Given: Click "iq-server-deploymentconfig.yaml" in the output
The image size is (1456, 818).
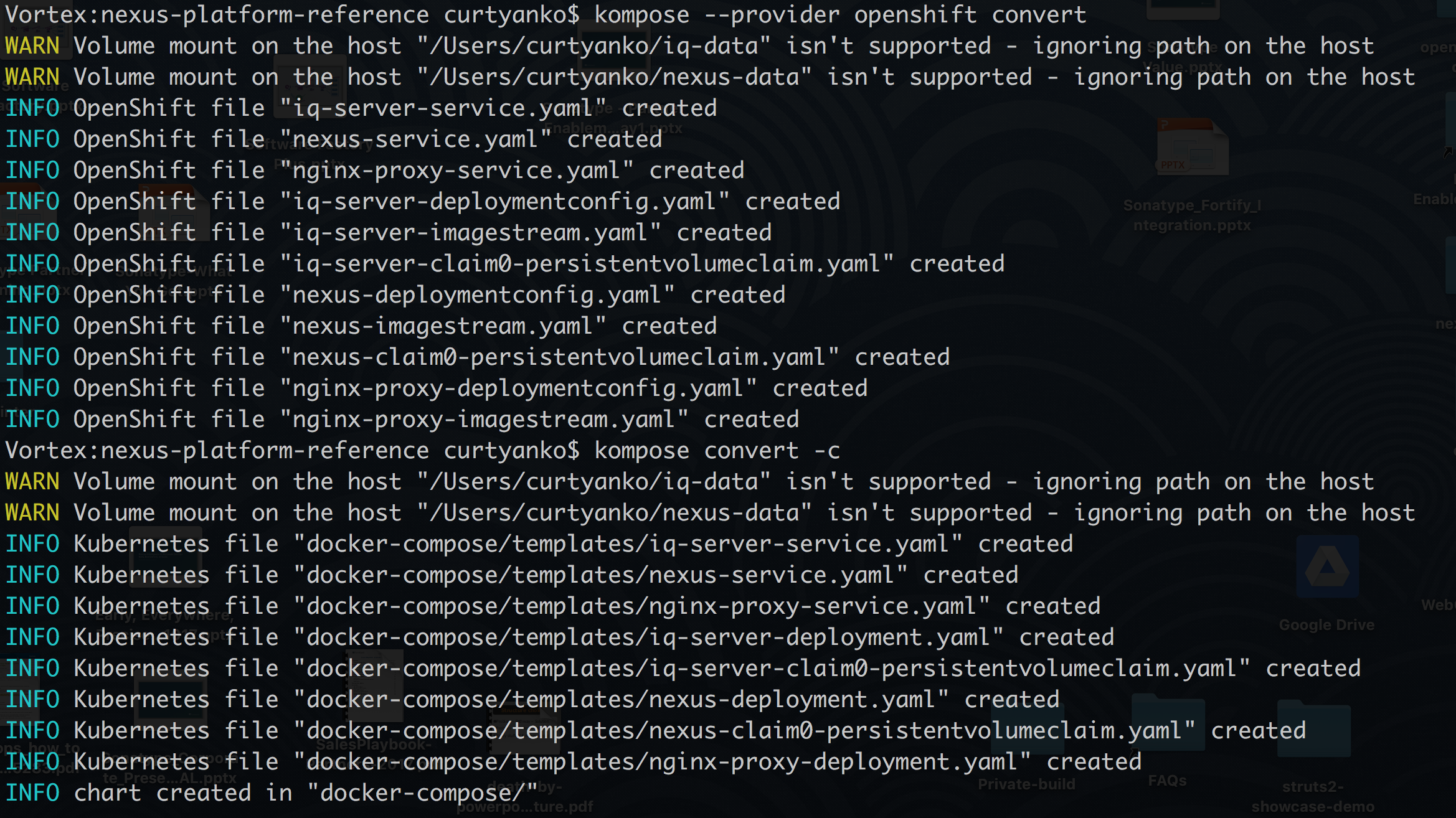Looking at the screenshot, I should (504, 202).
